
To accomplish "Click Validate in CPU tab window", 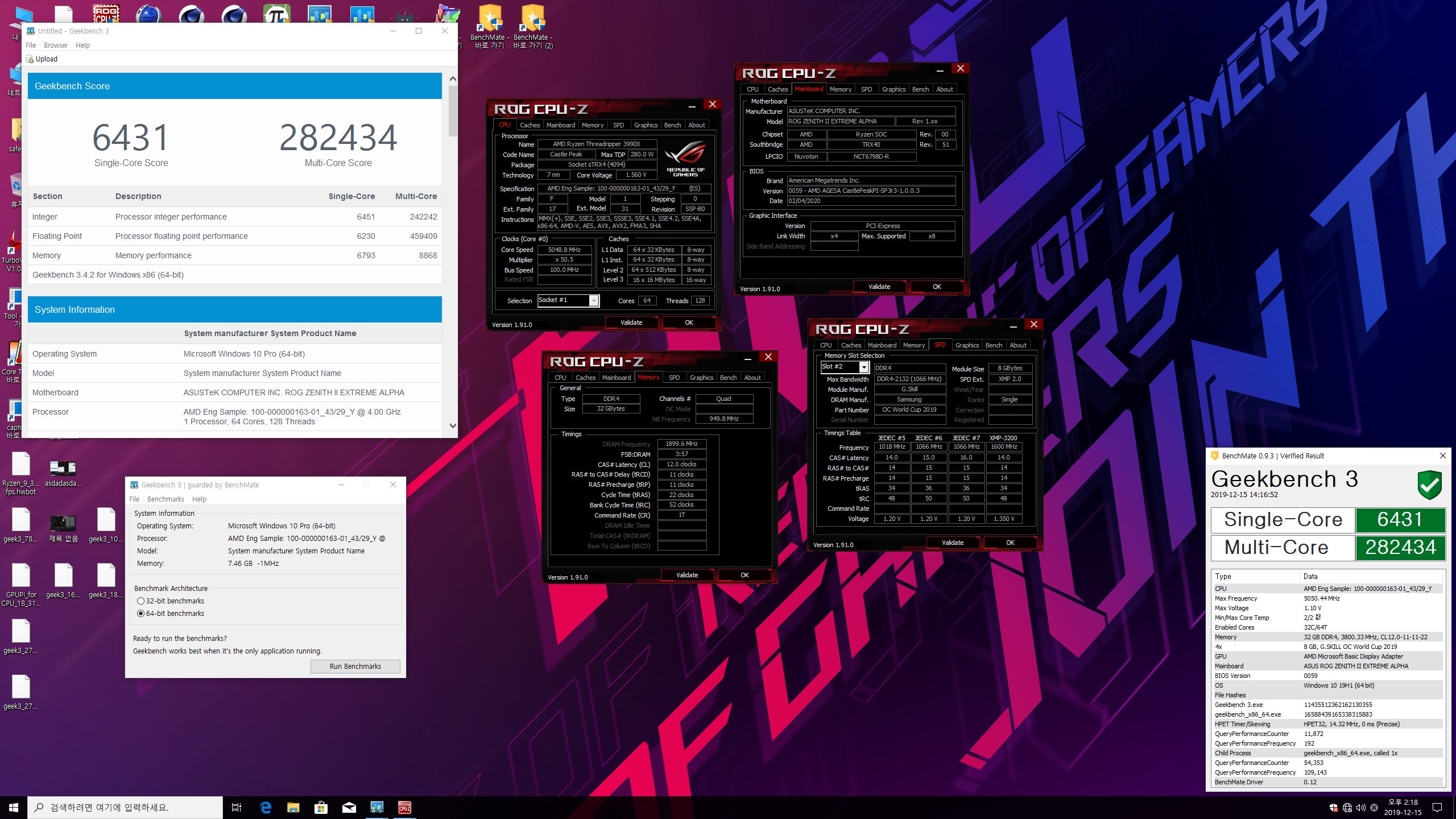I will click(631, 322).
